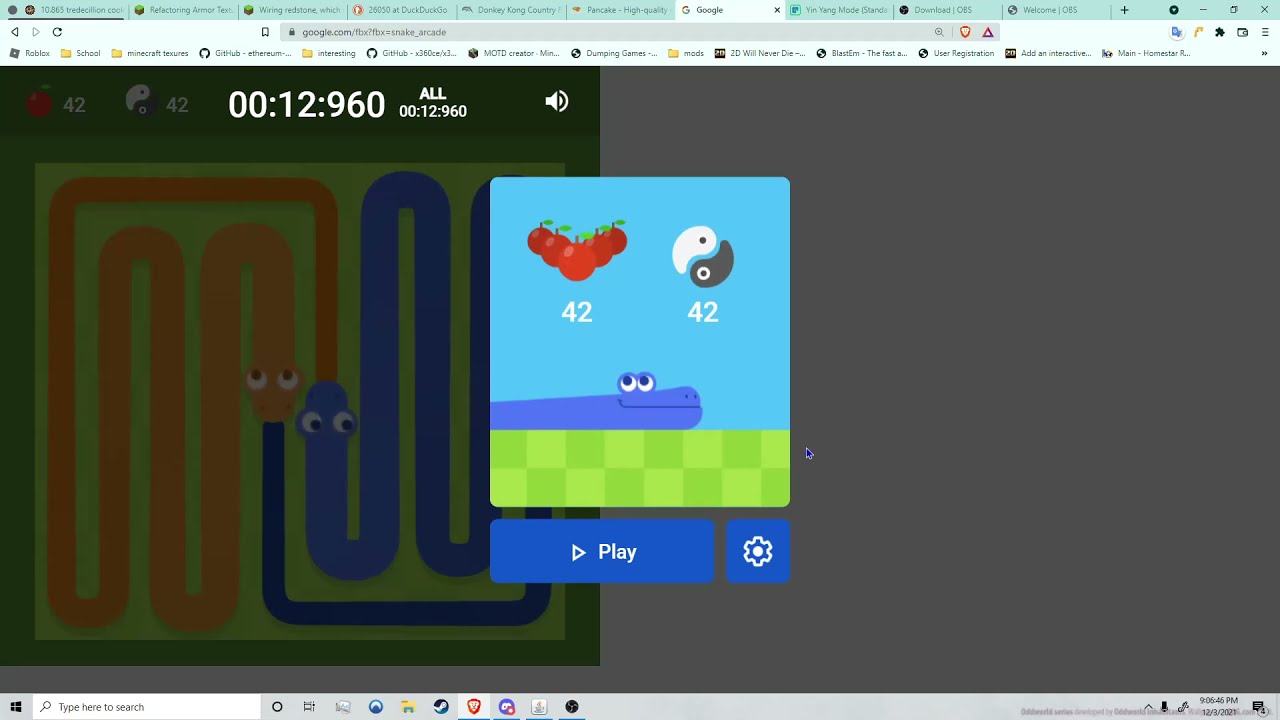Viewport: 1280px width, 720px height.
Task: Click the ALL 00:12:960 best time text
Action: pos(433,103)
